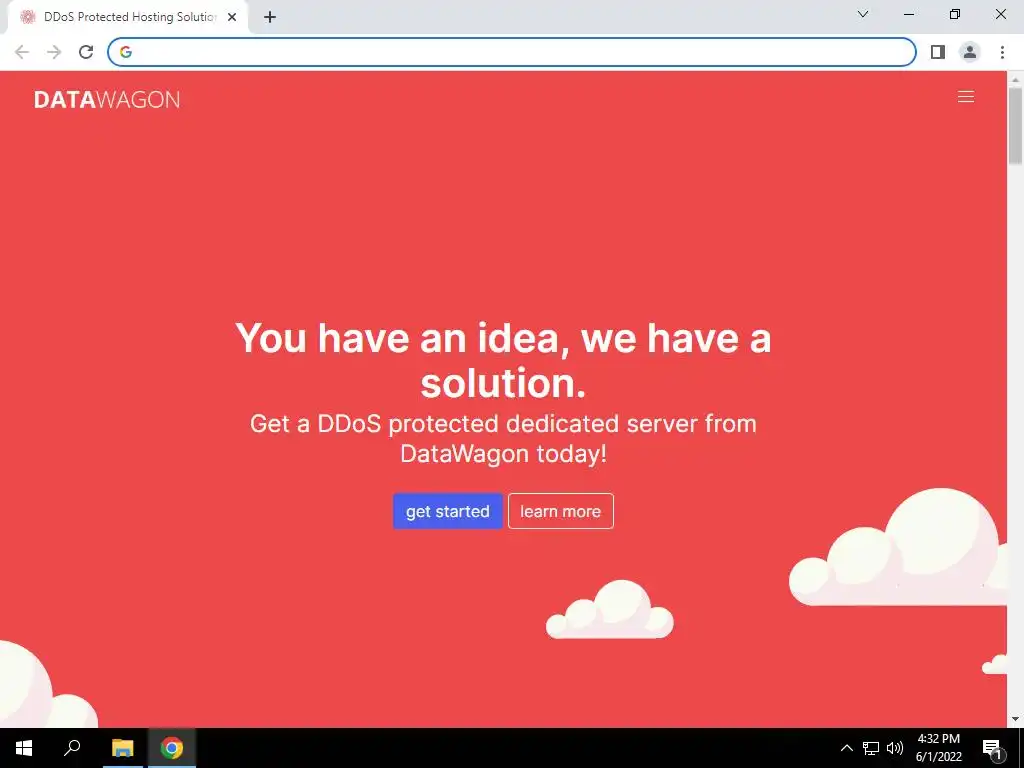Close the DDoS Protected Hosting tab

click(x=232, y=17)
